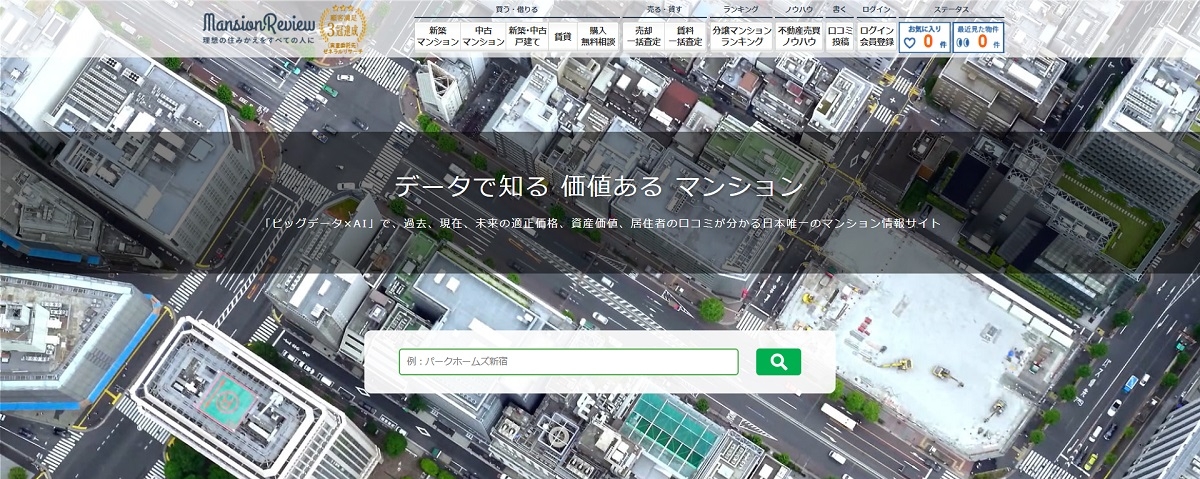1200x479 pixels.
Task: Click ログイン会員登録 button
Action: 876,36
